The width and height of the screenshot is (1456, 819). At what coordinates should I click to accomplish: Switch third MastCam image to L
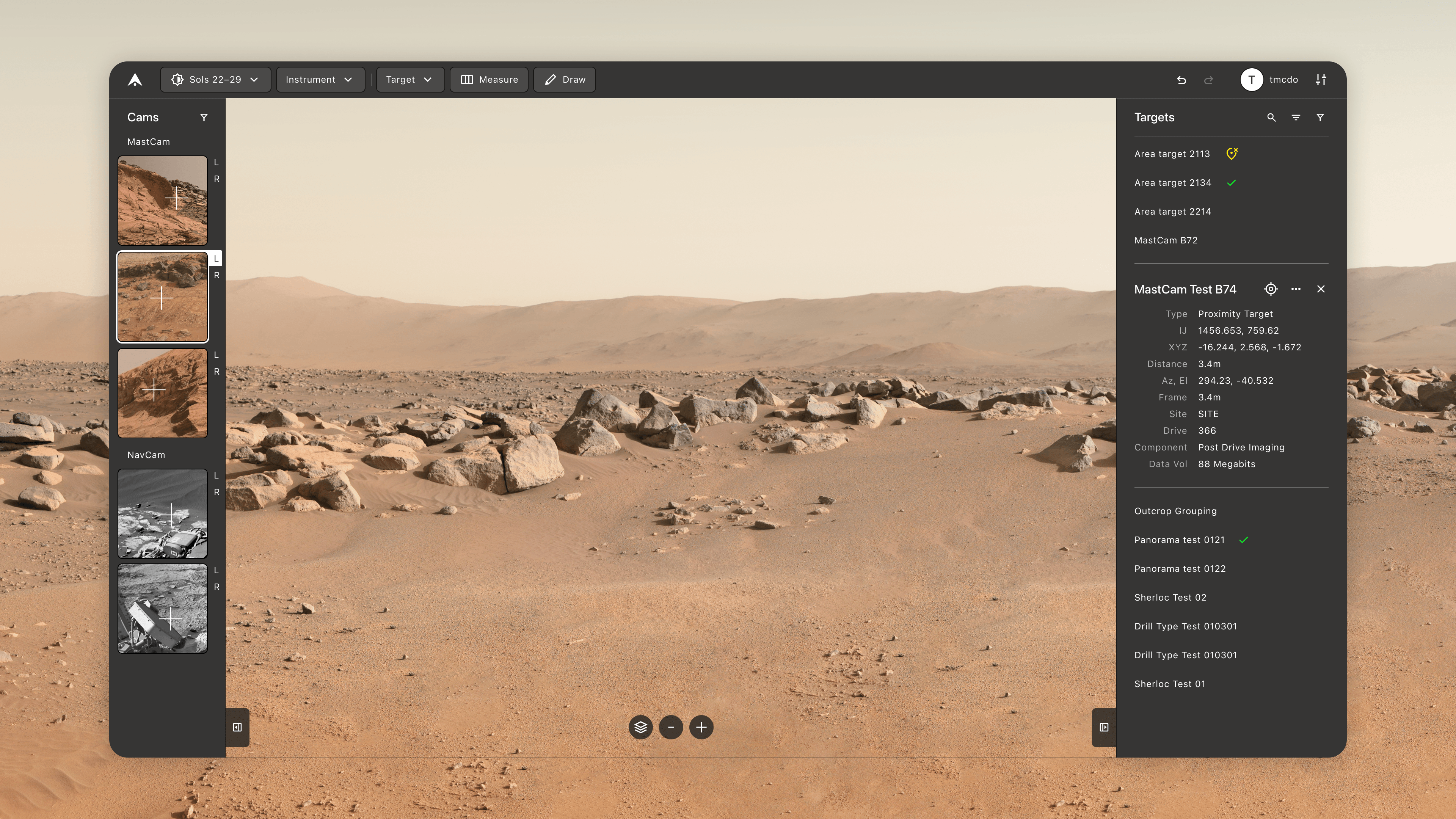[x=216, y=355]
